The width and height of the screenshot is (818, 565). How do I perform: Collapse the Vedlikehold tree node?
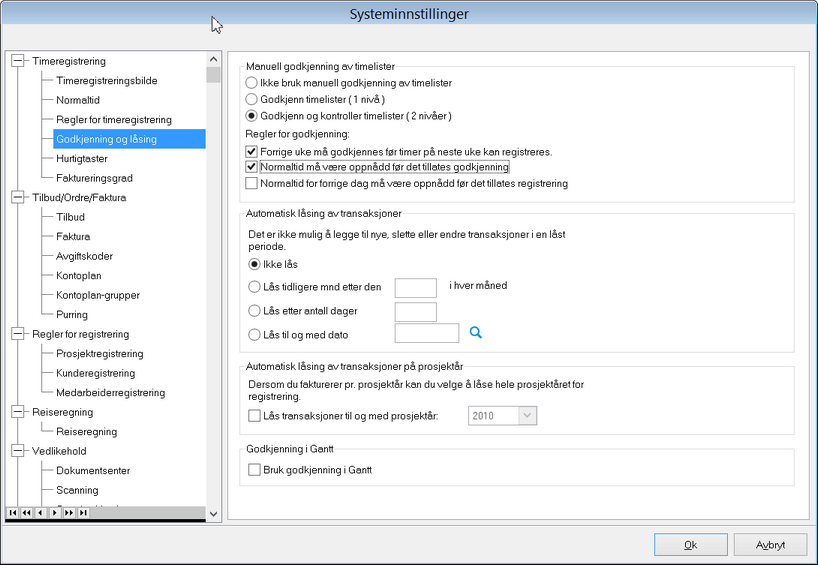click(18, 451)
